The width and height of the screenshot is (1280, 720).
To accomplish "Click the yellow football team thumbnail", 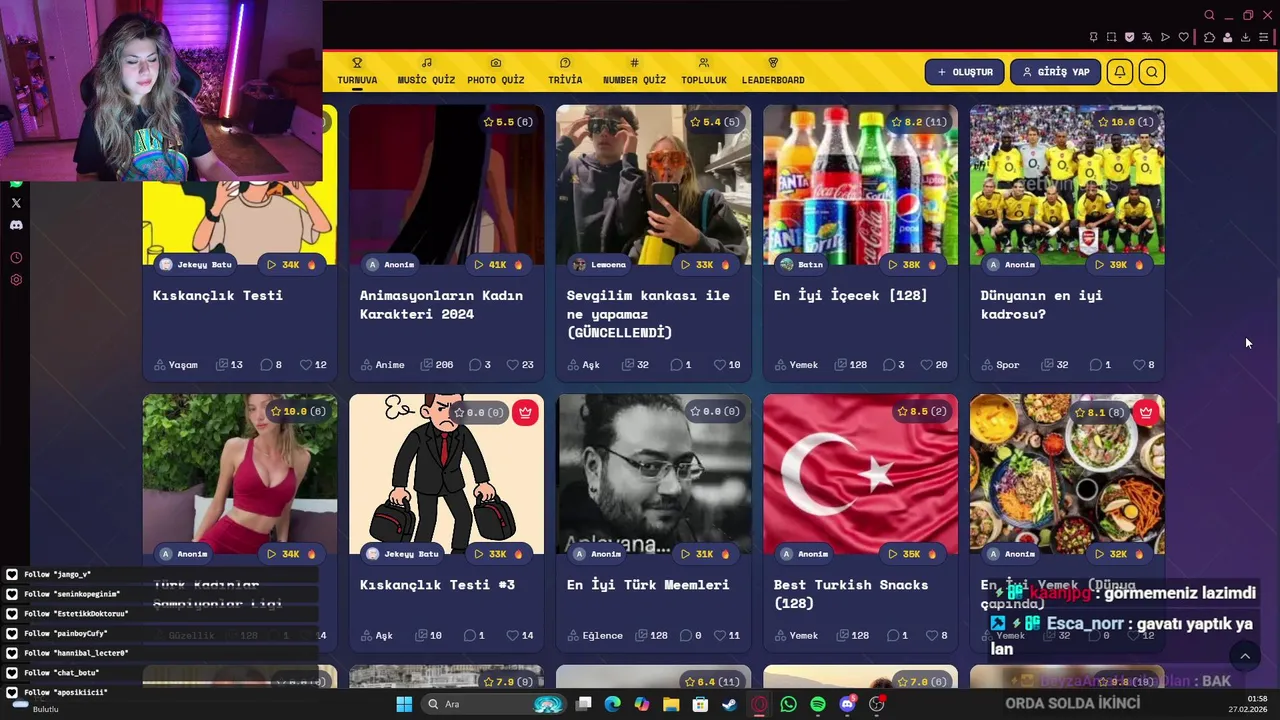I will tap(1067, 185).
